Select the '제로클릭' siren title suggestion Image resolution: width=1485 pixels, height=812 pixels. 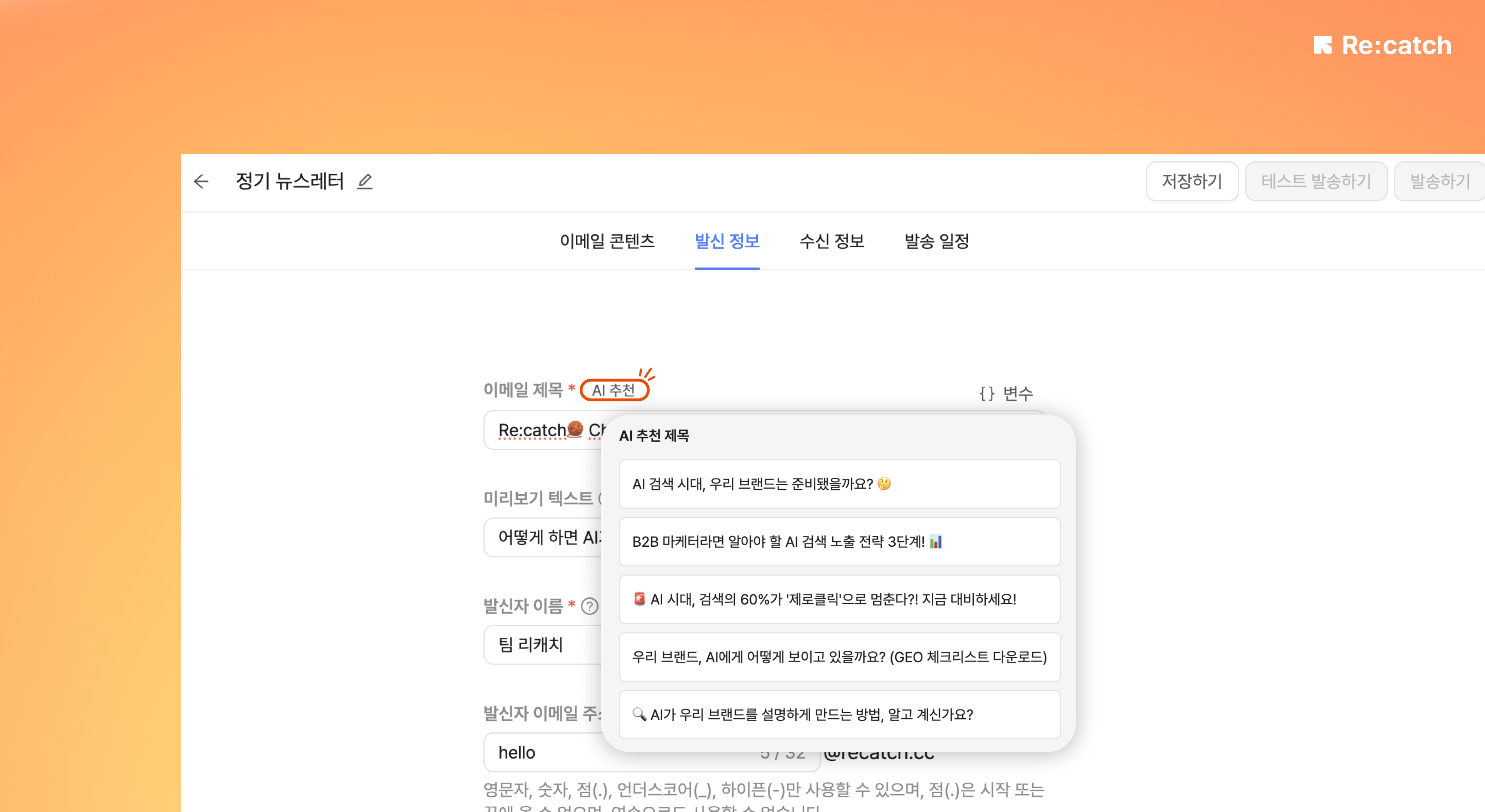[x=839, y=599]
